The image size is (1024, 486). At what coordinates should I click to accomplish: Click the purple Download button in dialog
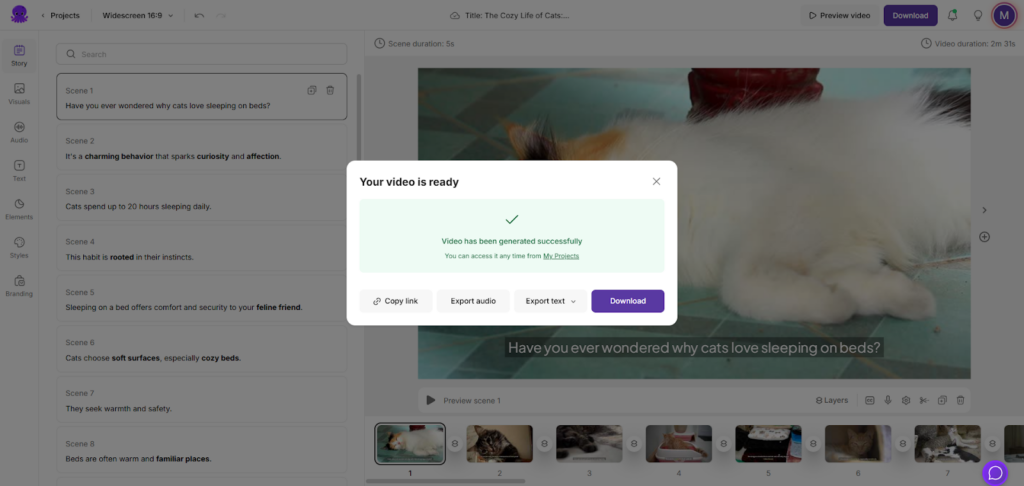click(x=627, y=301)
